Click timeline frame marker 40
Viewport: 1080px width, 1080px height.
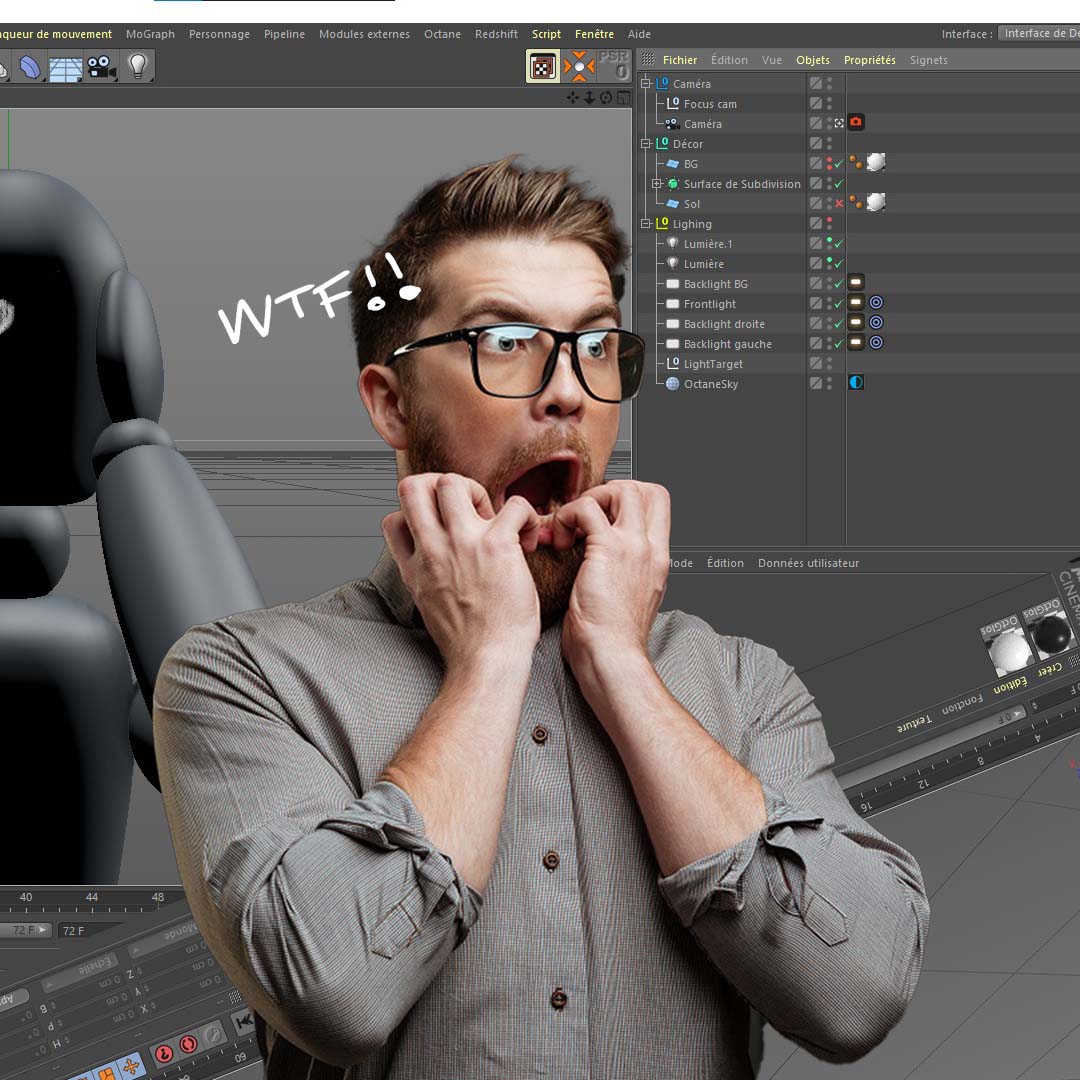(x=25, y=897)
